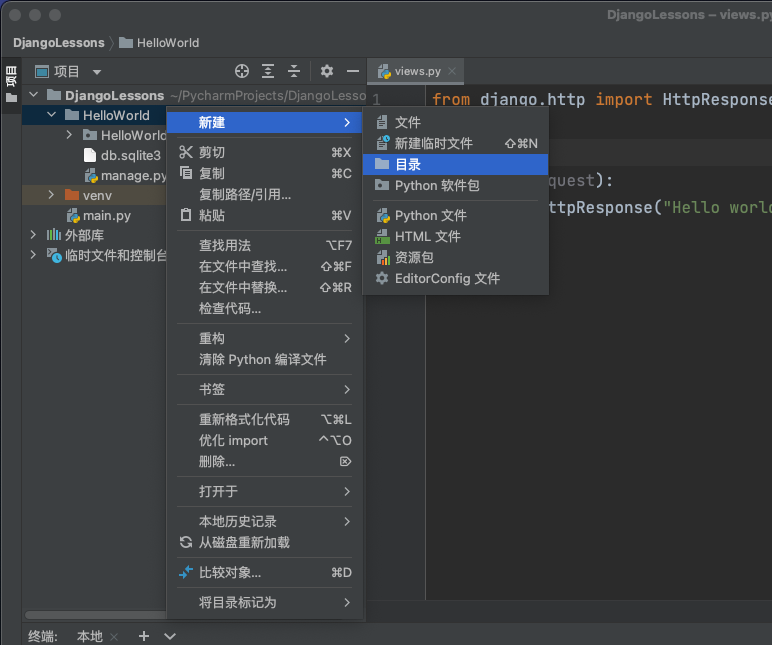This screenshot has height=645, width=772.
Task: Select HTML 文件 in the submenu
Action: pos(427,236)
